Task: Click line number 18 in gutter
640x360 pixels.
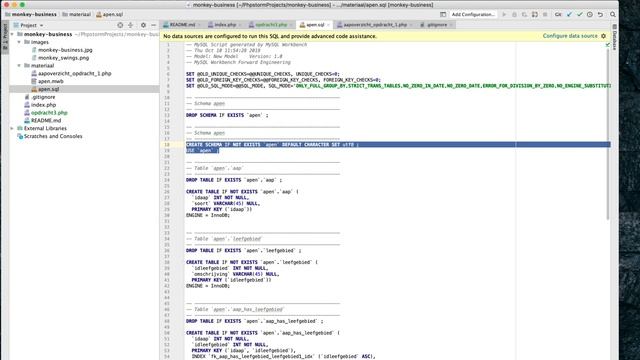Action: tap(167, 144)
